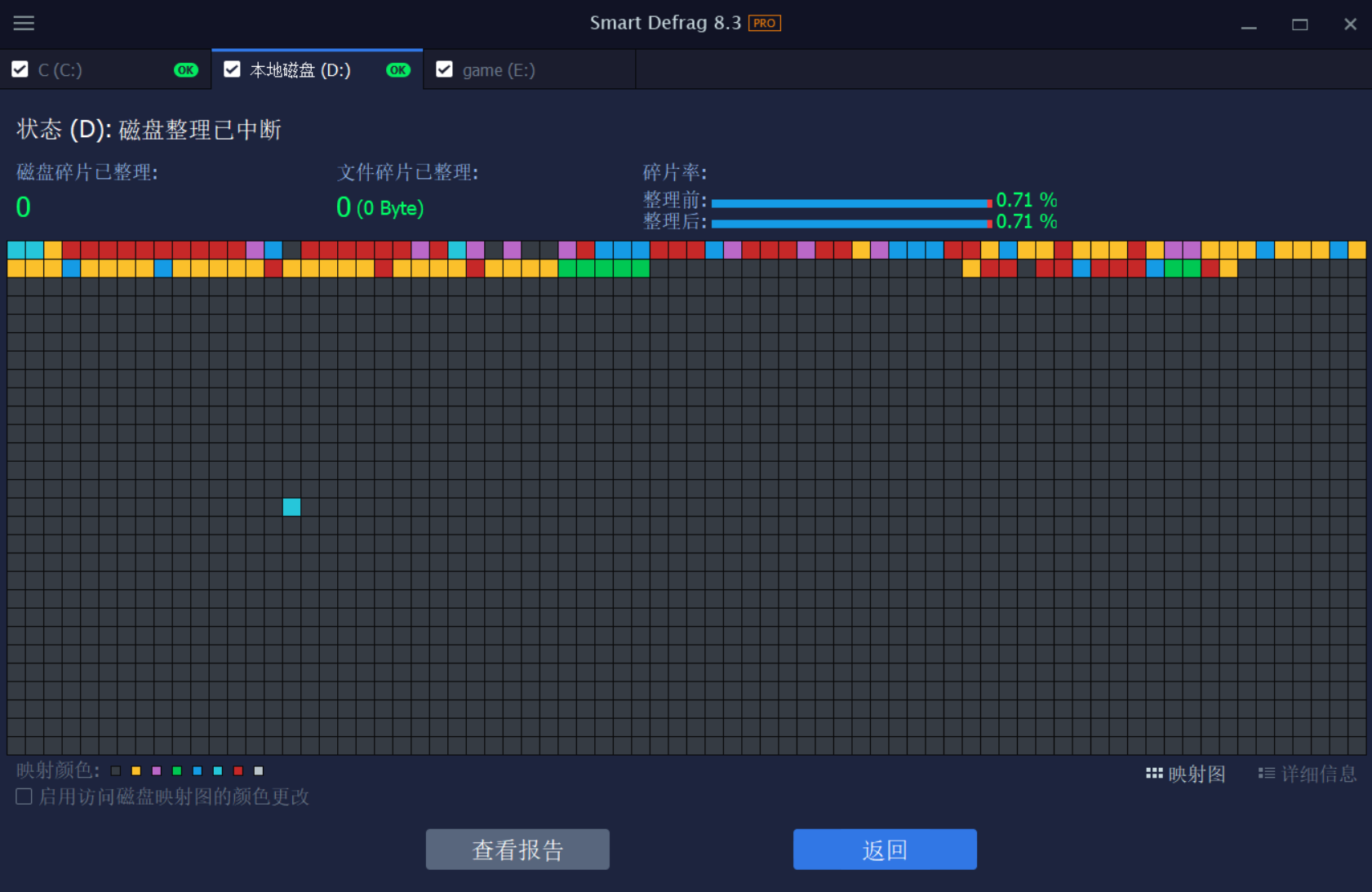The width and height of the screenshot is (1372, 892).
Task: Click the 整理前 fragmentation progress bar
Action: point(852,203)
